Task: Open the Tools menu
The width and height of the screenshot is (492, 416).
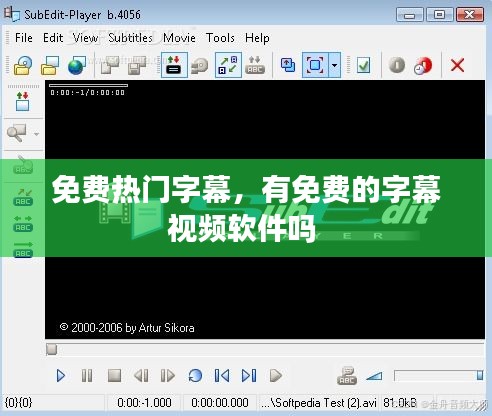Action: [220, 38]
